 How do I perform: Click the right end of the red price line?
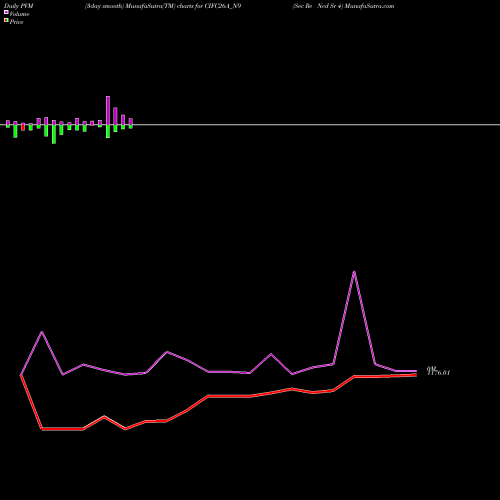coord(416,375)
